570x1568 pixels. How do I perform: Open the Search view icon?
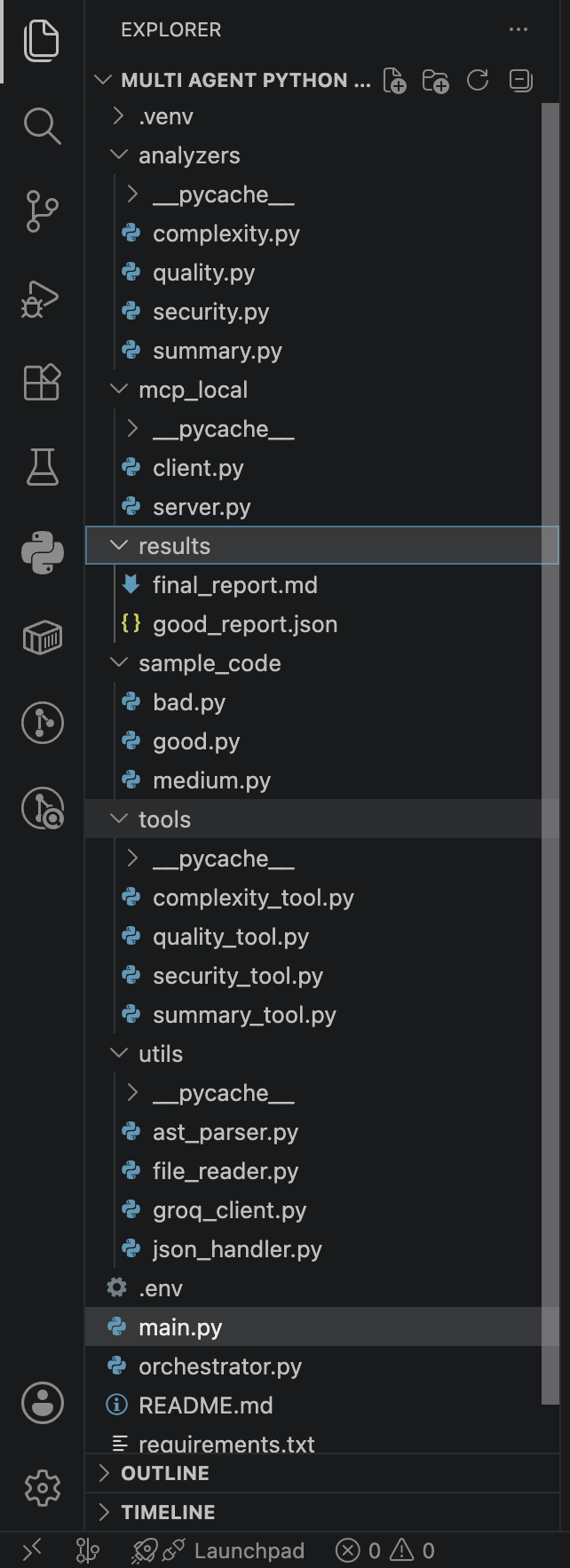pos(42,126)
